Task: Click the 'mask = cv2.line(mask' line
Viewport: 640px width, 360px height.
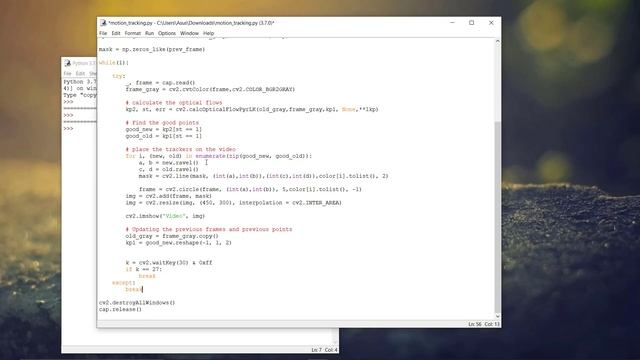Action: pos(264,176)
